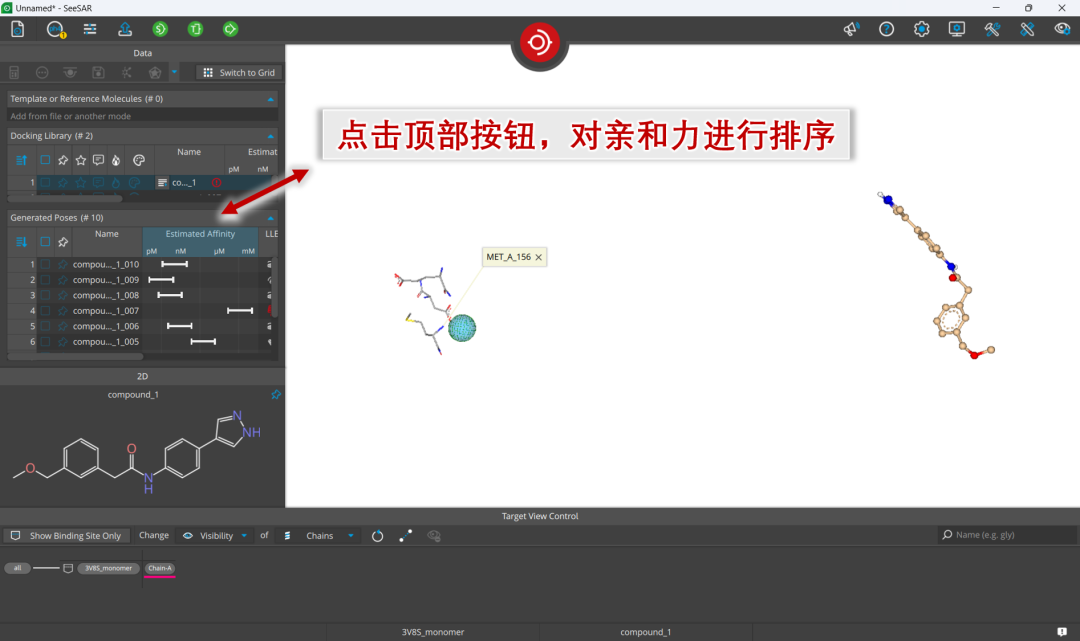Click the calculator icon in Data toolbar
The image size is (1080, 641).
(14, 72)
